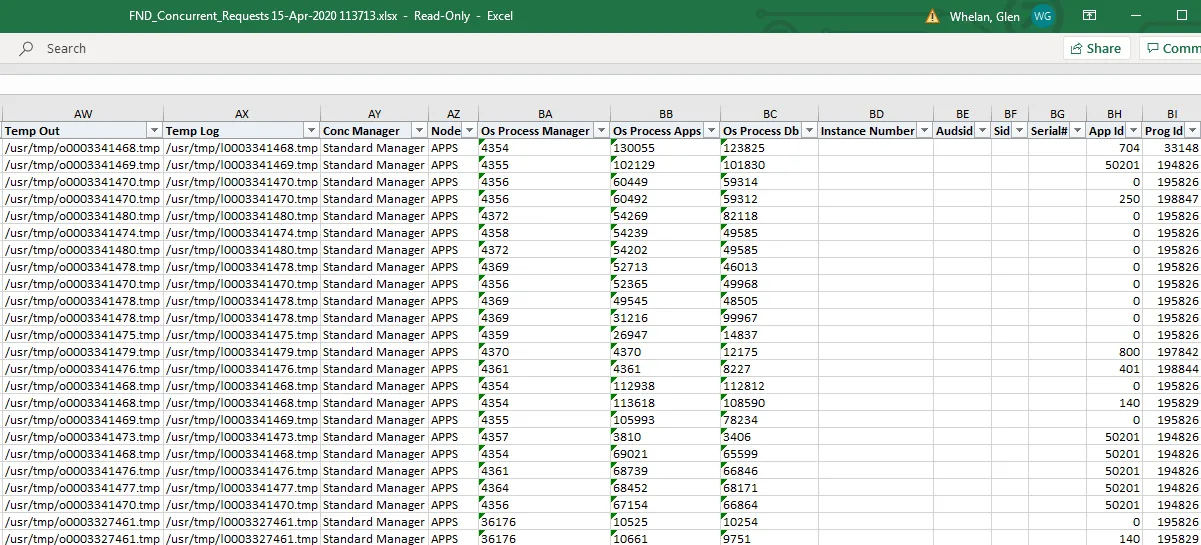Expand the App Id filter dropdown
This screenshot has width=1201, height=545.
(1133, 131)
